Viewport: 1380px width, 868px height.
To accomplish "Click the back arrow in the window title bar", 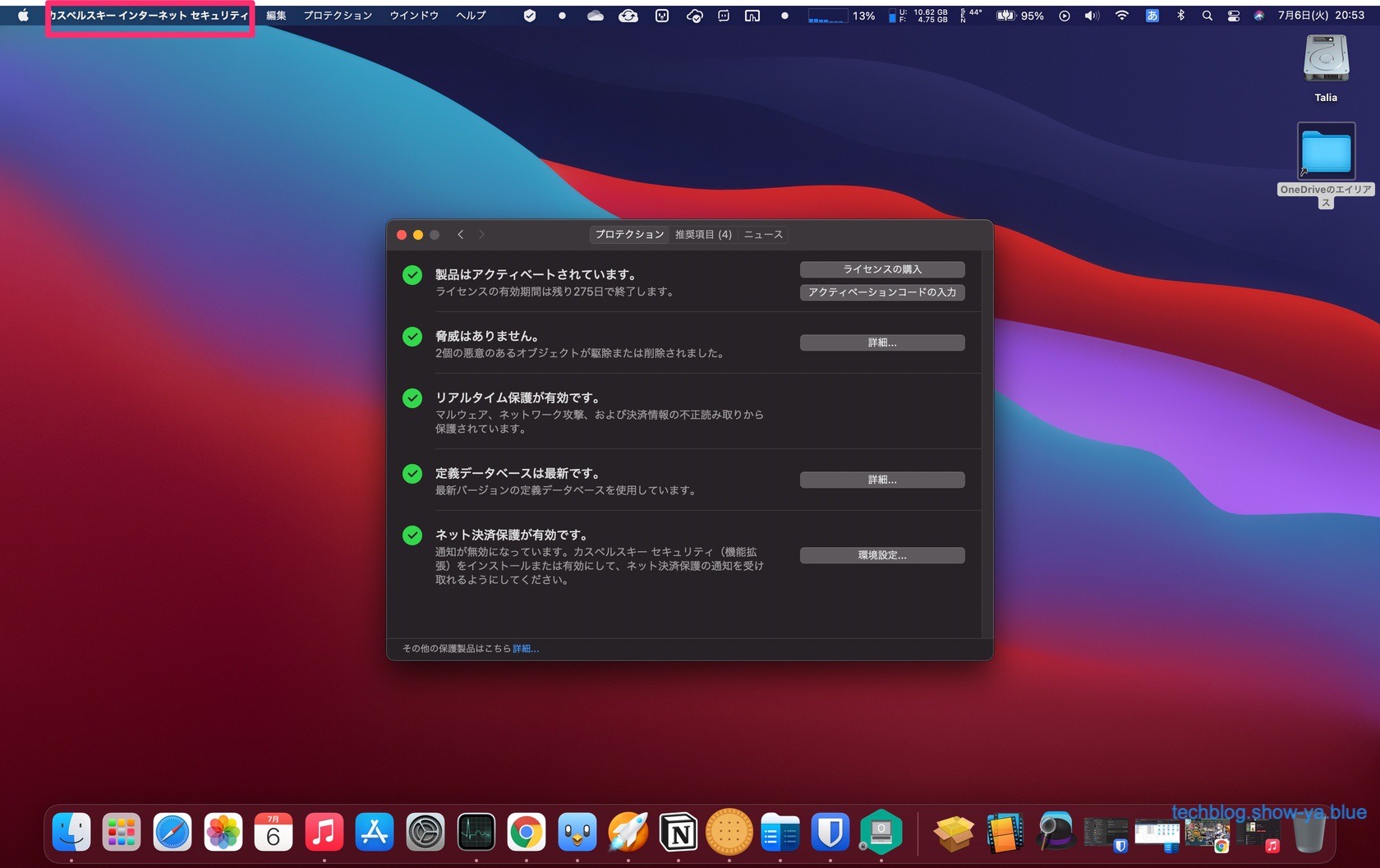I will click(461, 235).
